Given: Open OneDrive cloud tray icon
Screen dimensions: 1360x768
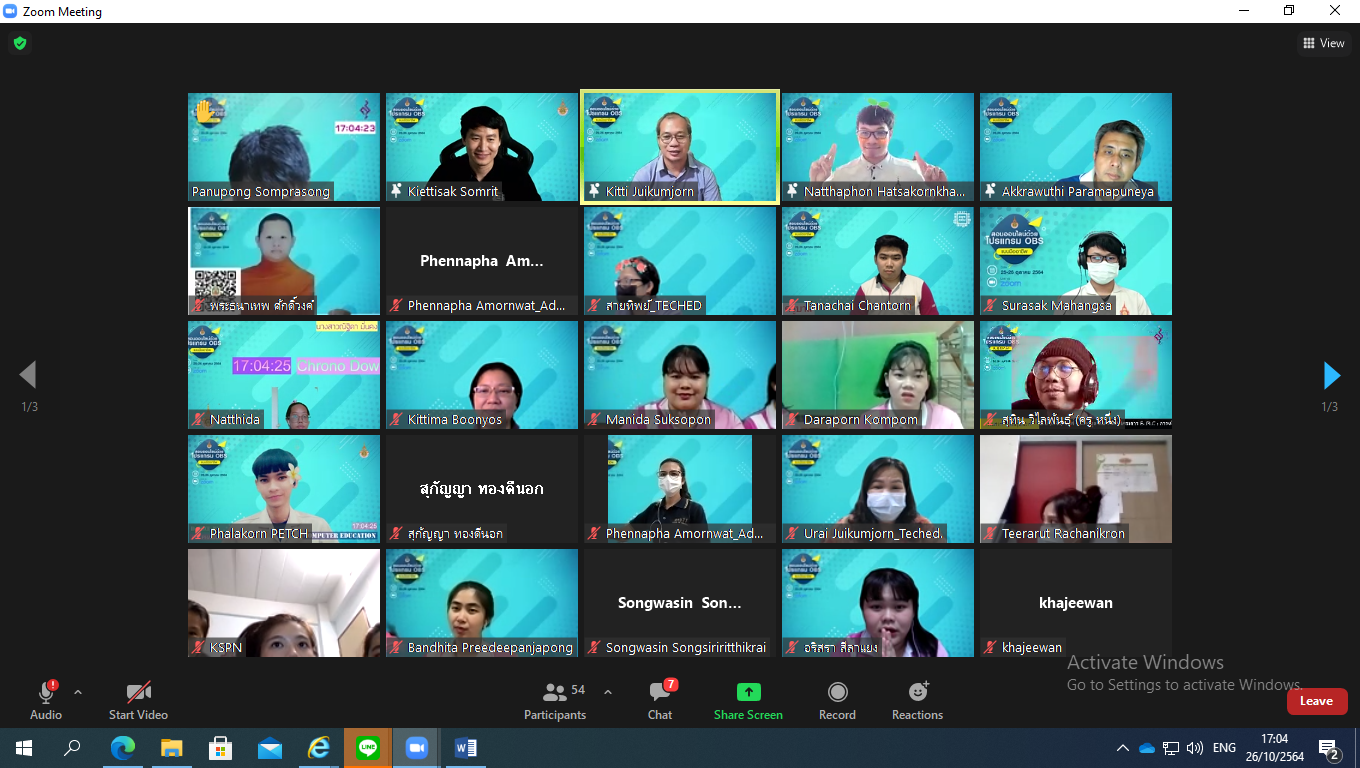Looking at the screenshot, I should [1147, 747].
